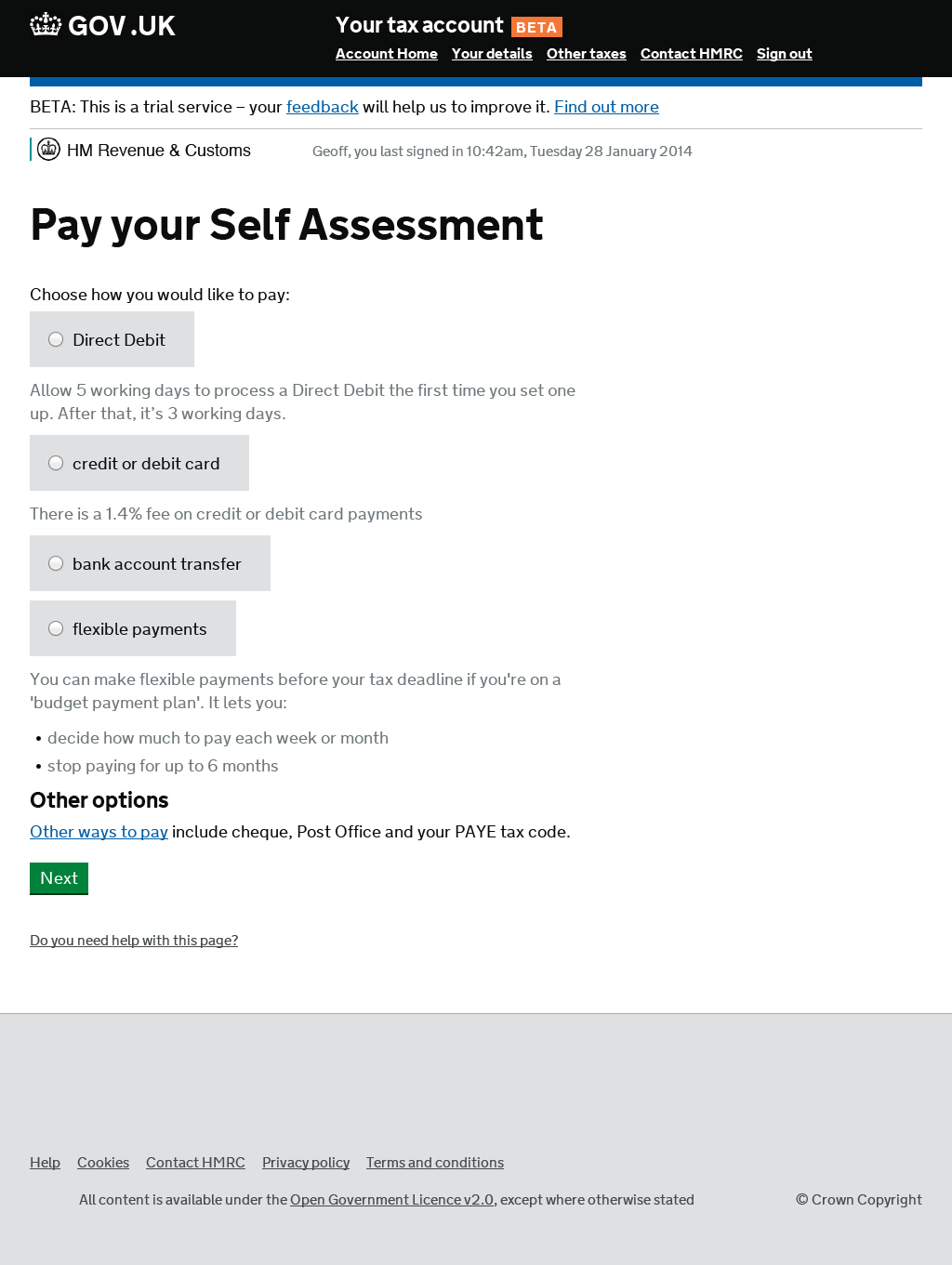
Task: Click Contact HMRC in the header
Action: tap(691, 54)
